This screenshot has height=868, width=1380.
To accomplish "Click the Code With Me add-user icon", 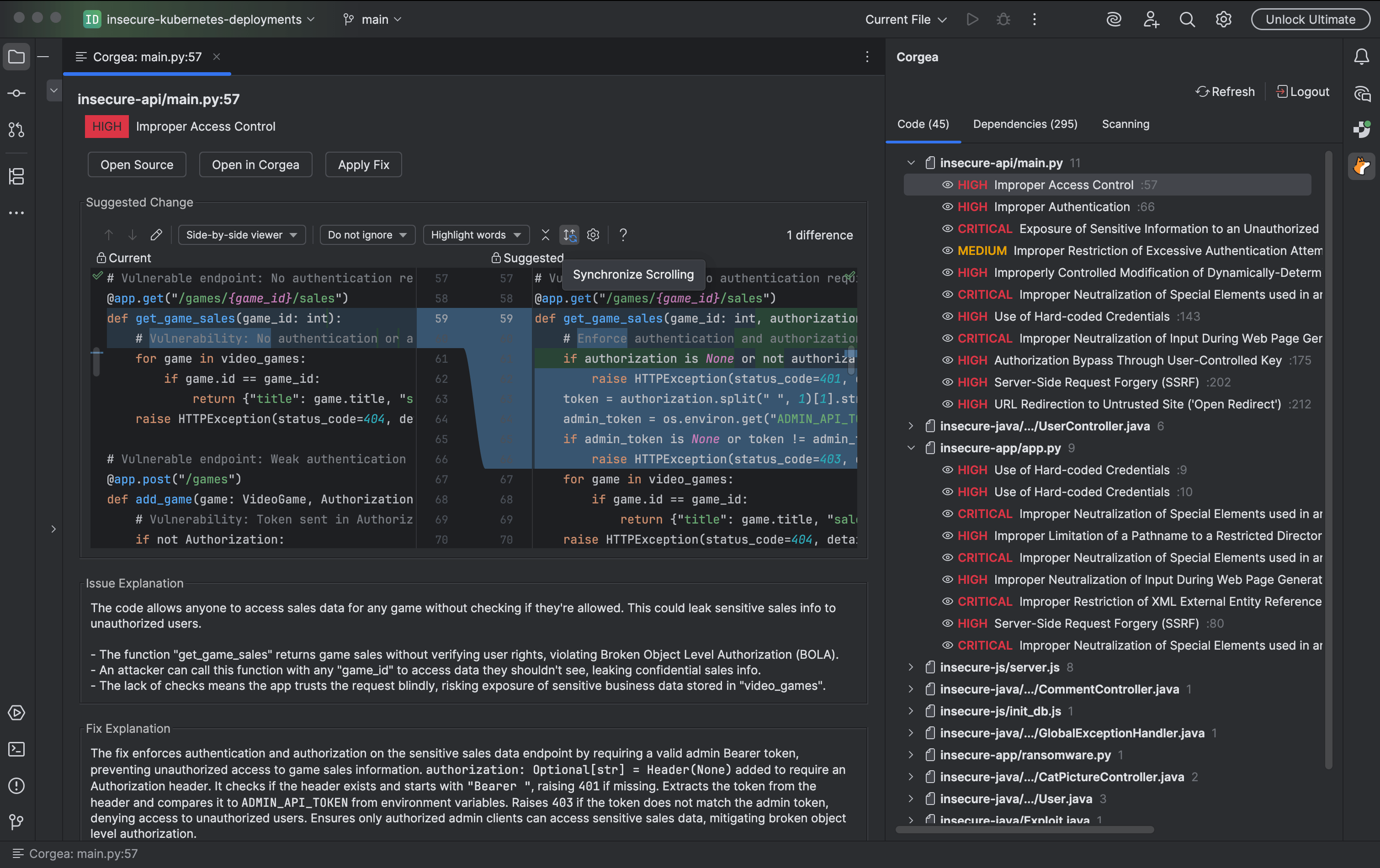I will point(1151,20).
